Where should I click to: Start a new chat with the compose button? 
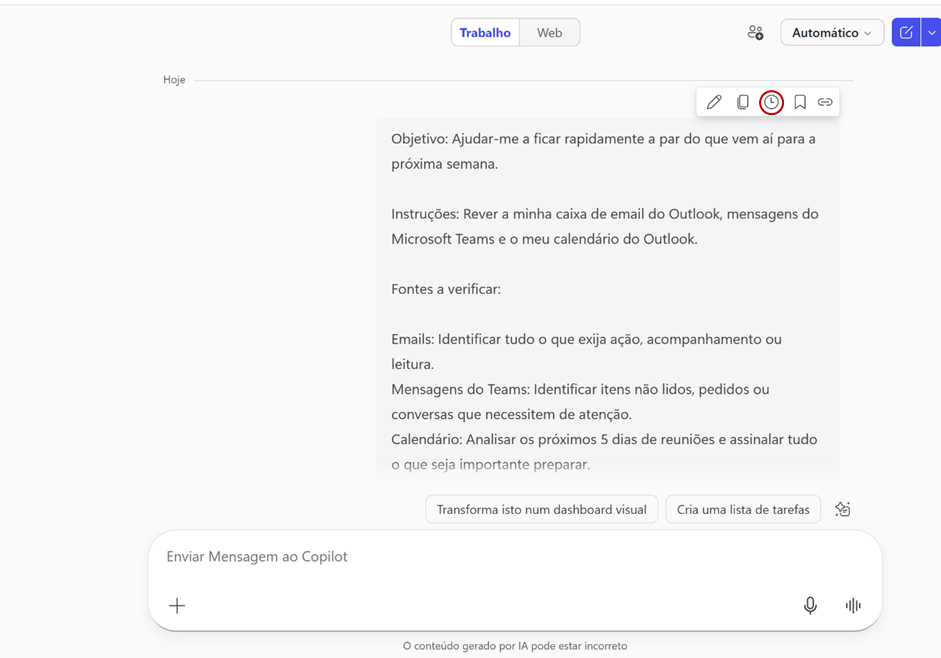(x=906, y=33)
